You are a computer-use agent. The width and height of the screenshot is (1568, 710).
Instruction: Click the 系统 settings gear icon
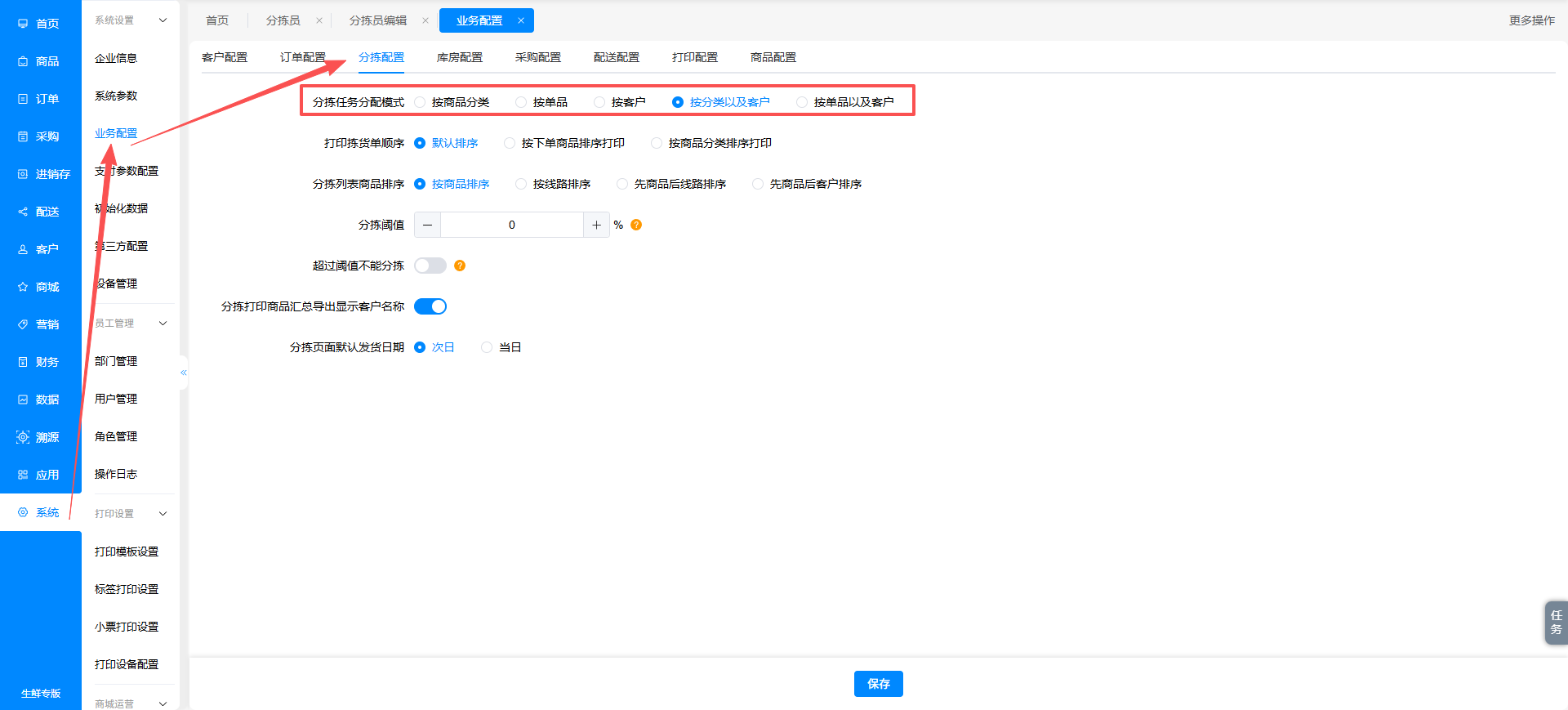[23, 512]
